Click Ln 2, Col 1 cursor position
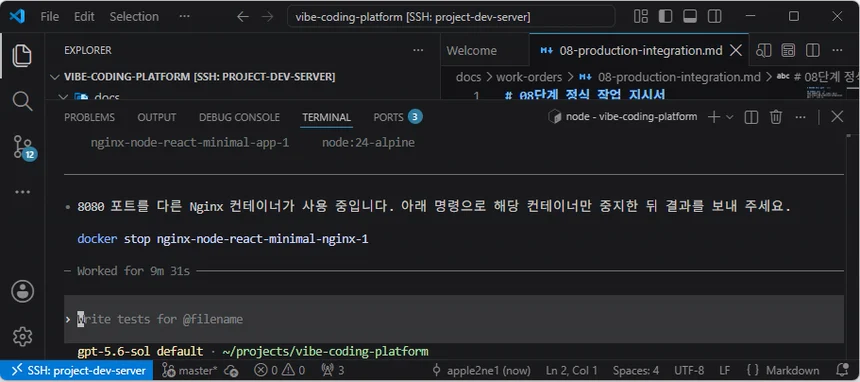 (573, 370)
